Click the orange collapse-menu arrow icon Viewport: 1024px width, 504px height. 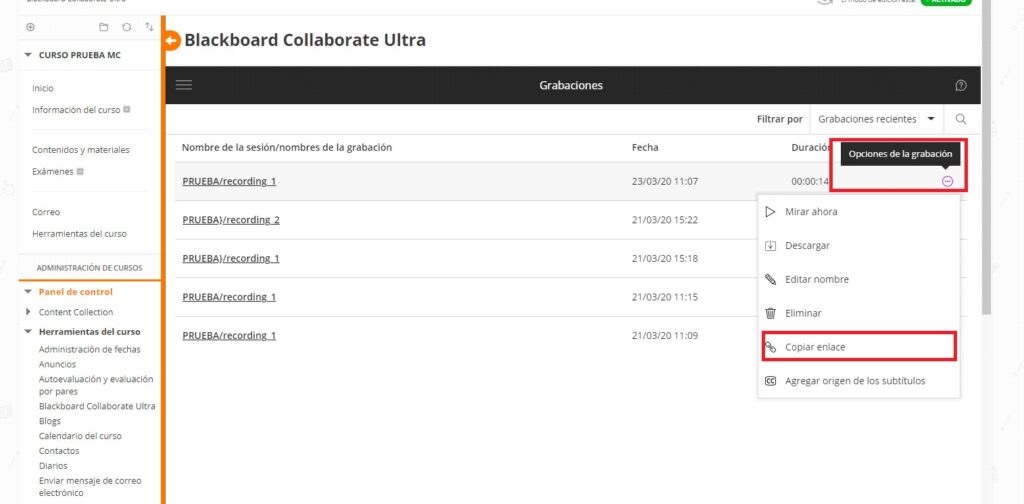coord(171,41)
